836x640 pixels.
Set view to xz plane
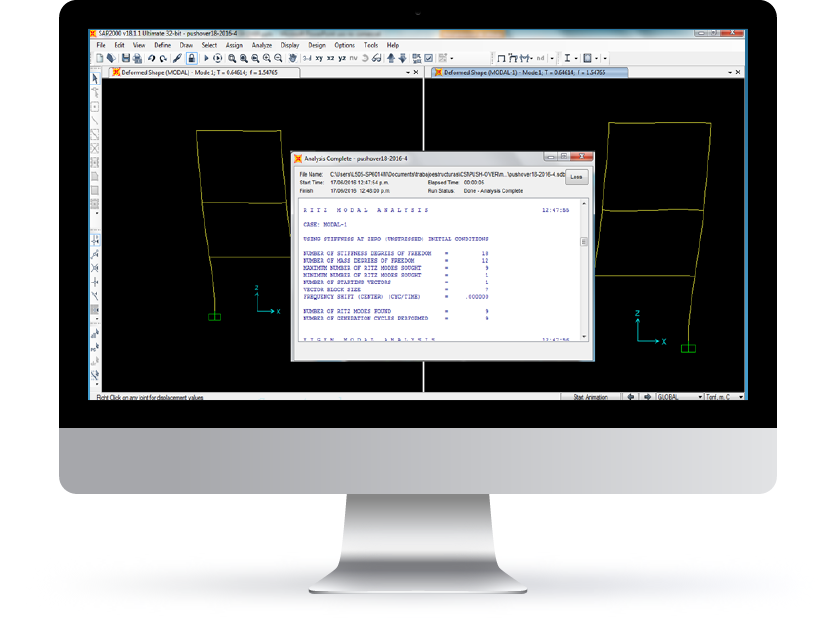(x=331, y=58)
